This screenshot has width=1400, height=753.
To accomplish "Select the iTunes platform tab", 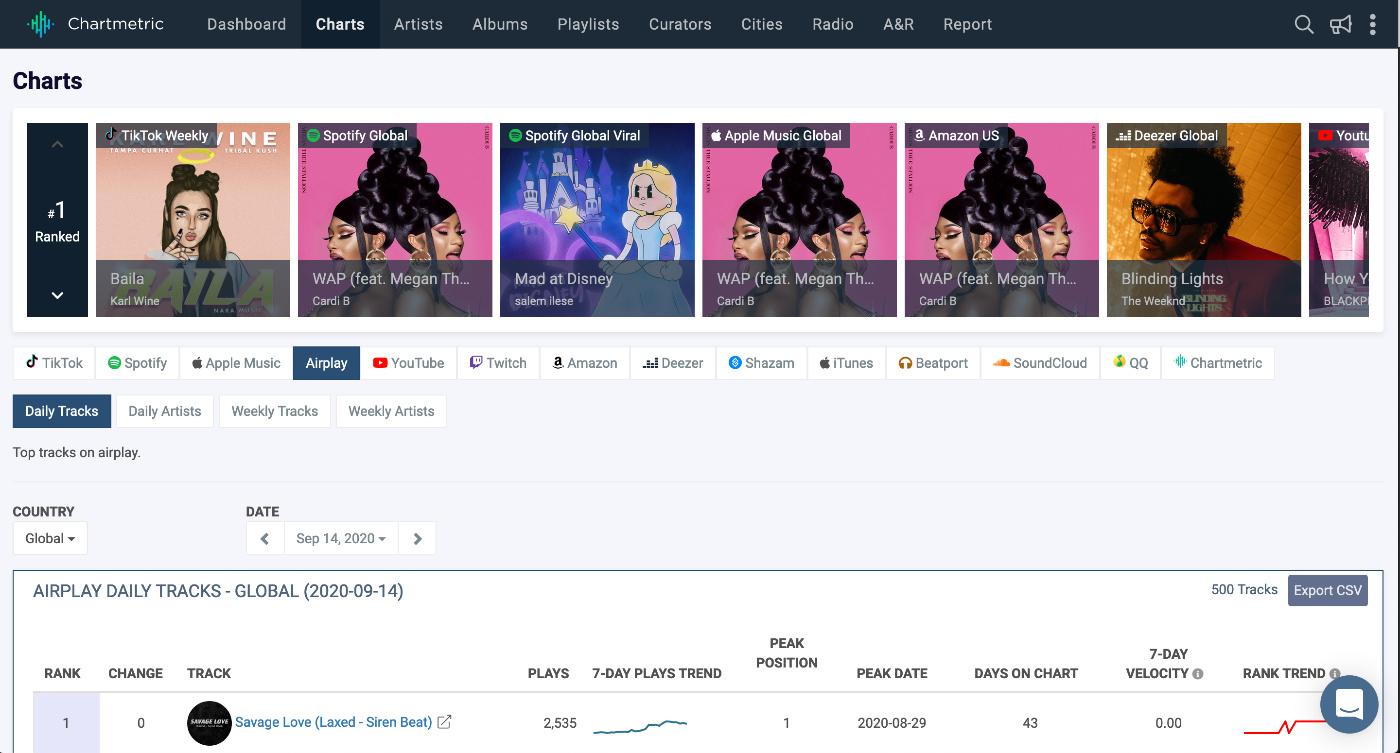I will (846, 363).
